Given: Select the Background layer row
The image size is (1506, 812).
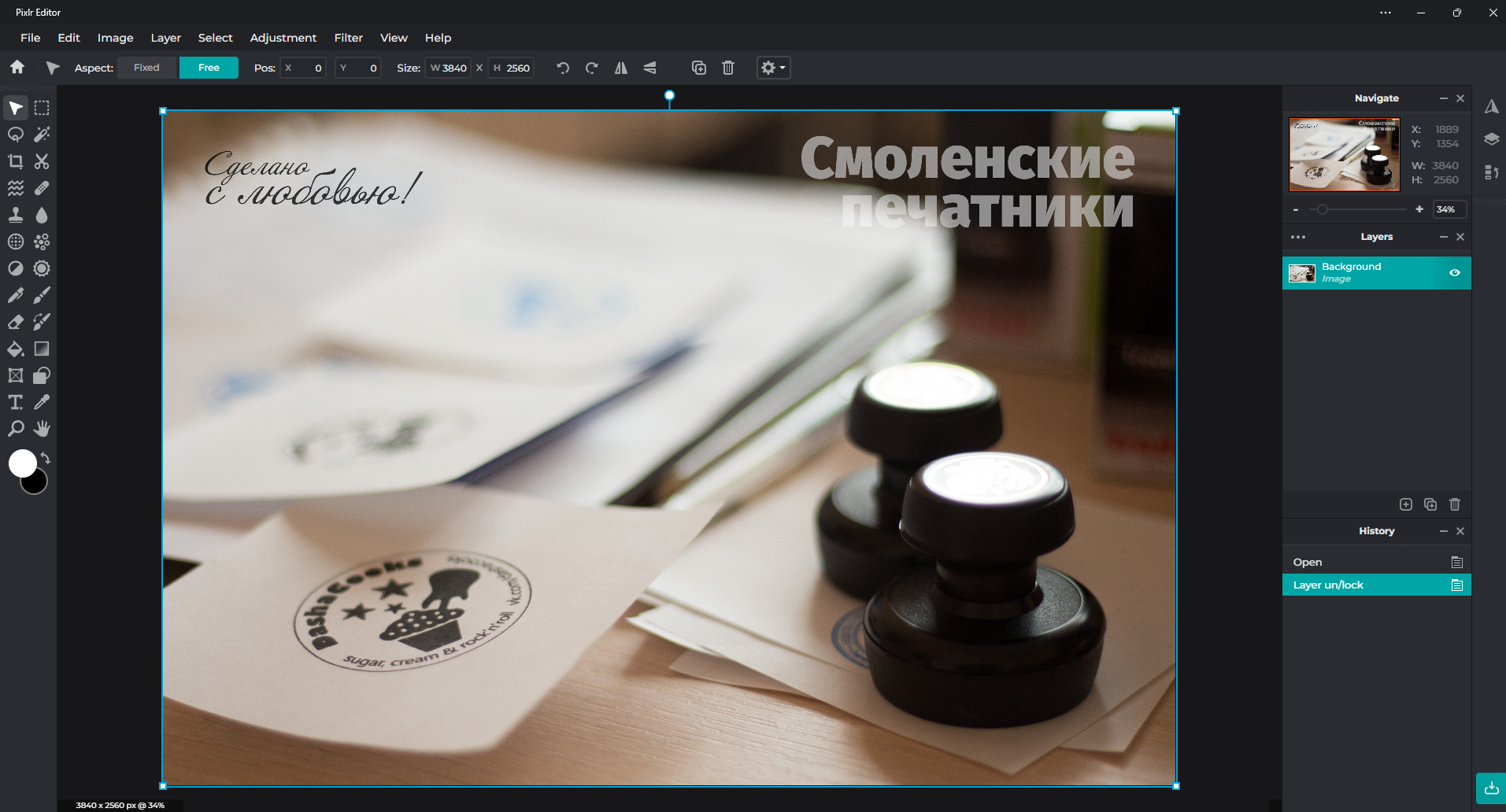Looking at the screenshot, I should 1376,273.
